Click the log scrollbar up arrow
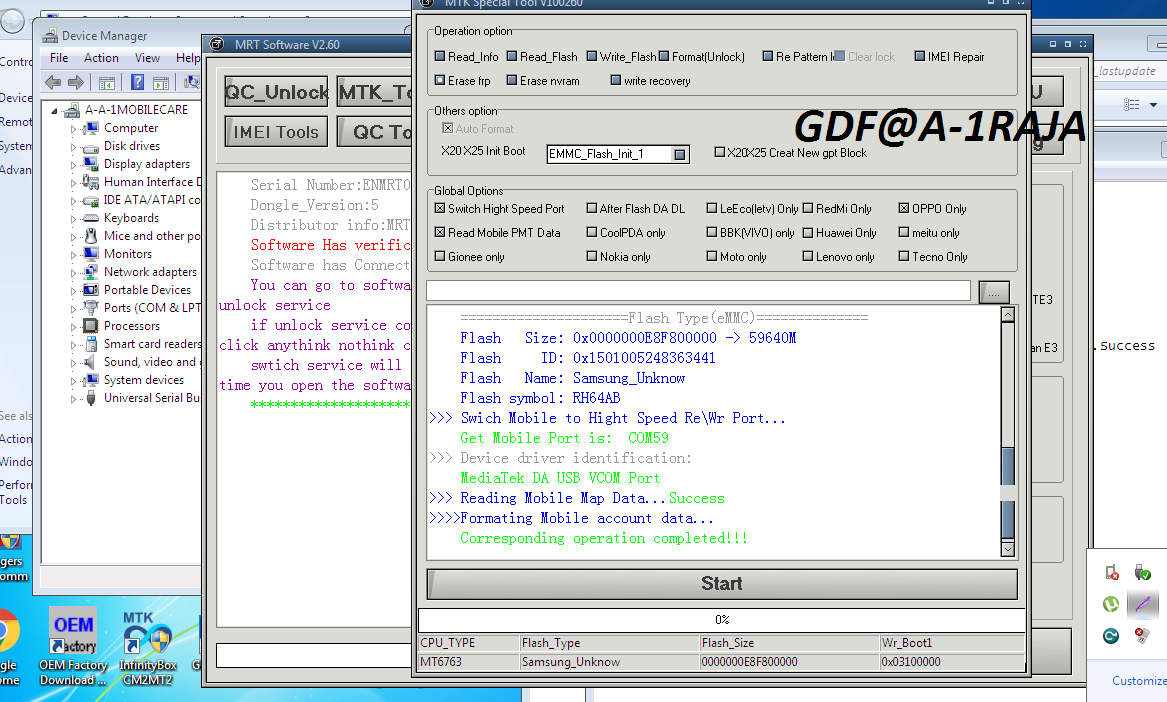Viewport: 1167px width, 702px height. 1008,314
